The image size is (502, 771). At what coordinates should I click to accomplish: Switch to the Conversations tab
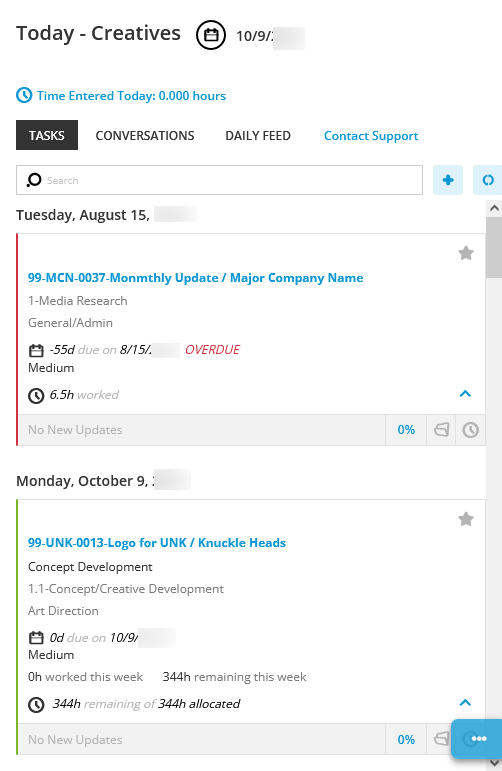[x=145, y=136]
